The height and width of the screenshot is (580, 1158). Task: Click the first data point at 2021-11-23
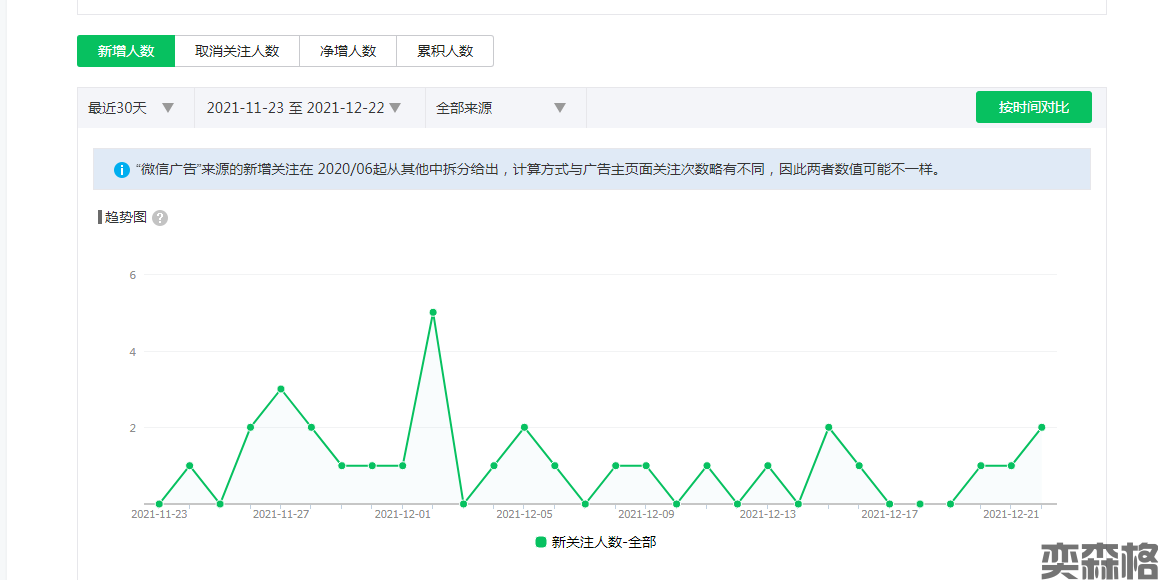point(159,504)
